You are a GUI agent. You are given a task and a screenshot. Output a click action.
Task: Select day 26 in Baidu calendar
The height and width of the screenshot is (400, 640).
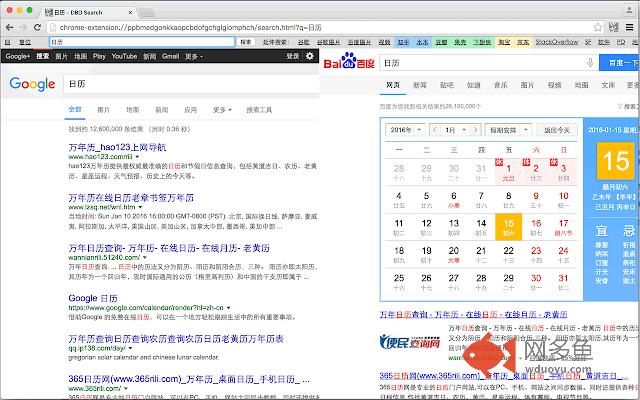[427, 282]
